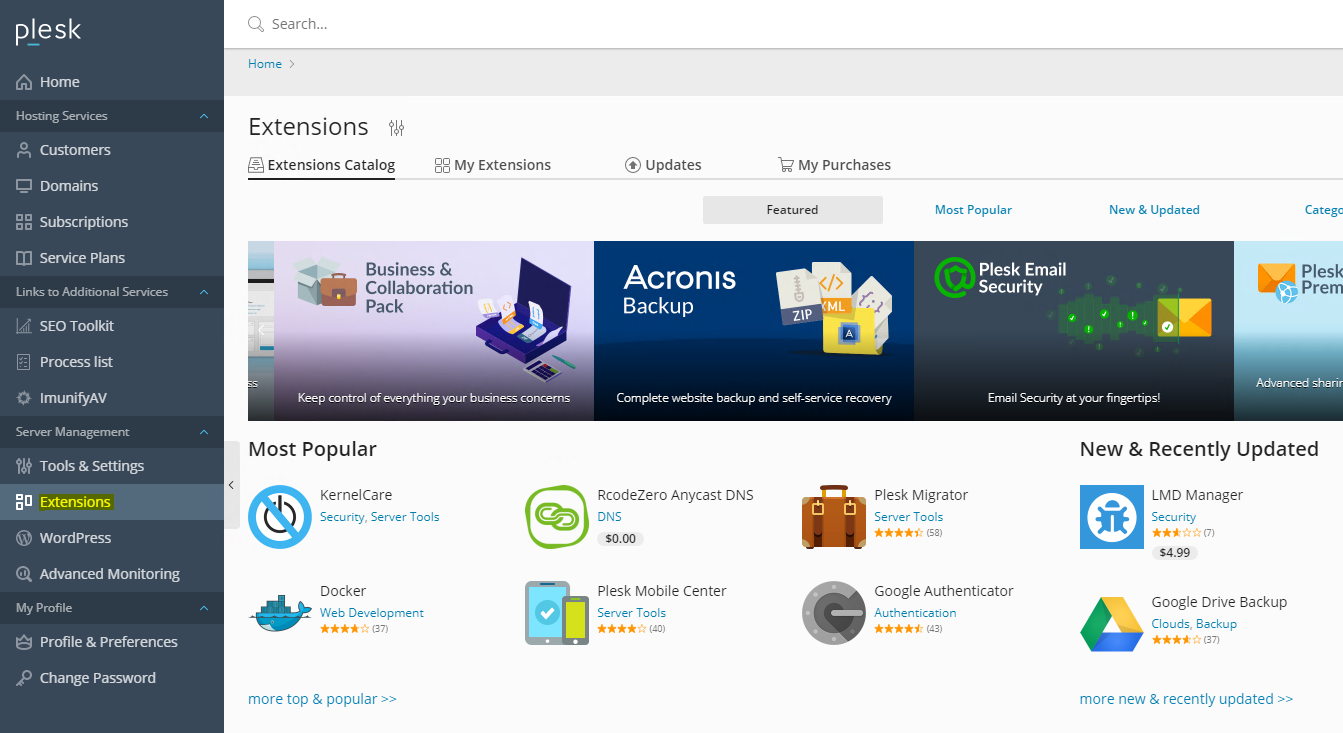
Task: Click the Docker whale icon
Action: point(280,613)
